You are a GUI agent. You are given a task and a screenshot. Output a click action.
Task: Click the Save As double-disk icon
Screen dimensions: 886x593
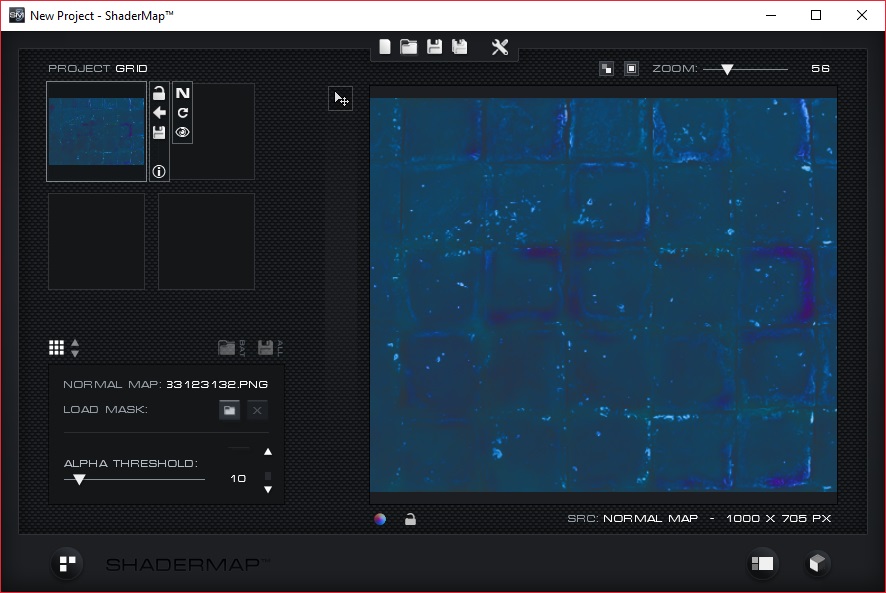point(459,47)
